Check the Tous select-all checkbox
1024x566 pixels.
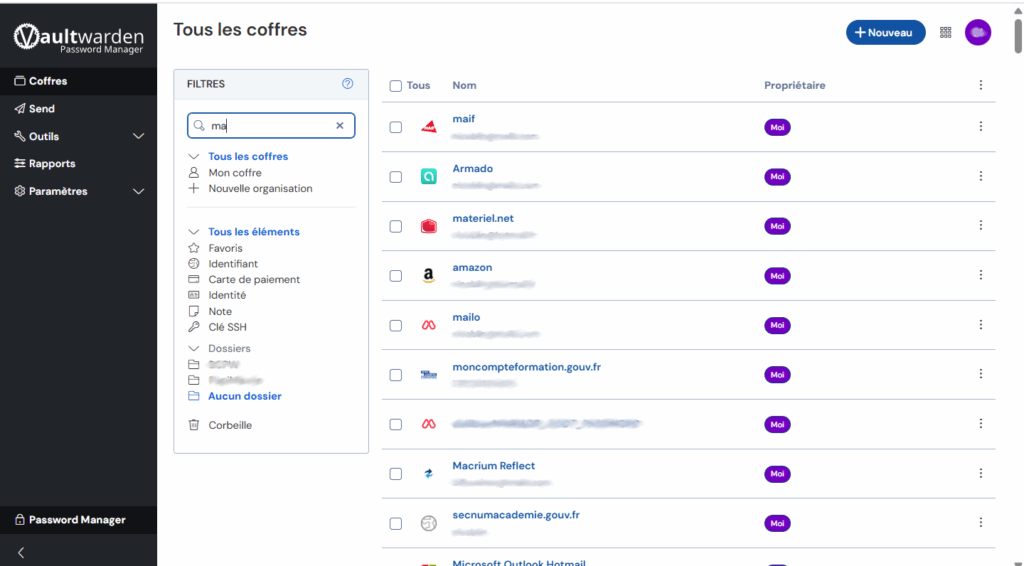click(x=396, y=86)
